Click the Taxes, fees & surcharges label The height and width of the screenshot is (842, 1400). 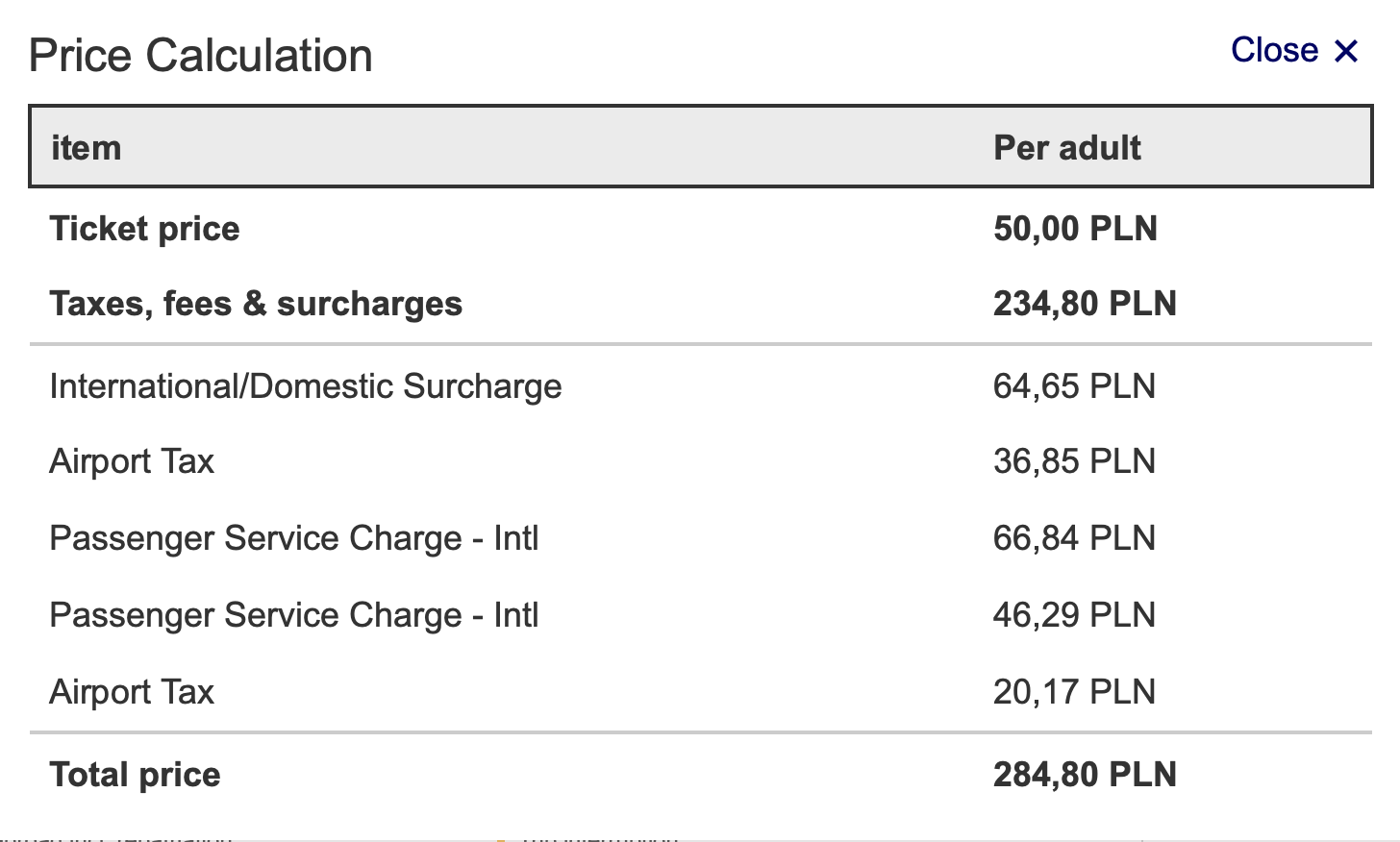[x=256, y=304]
